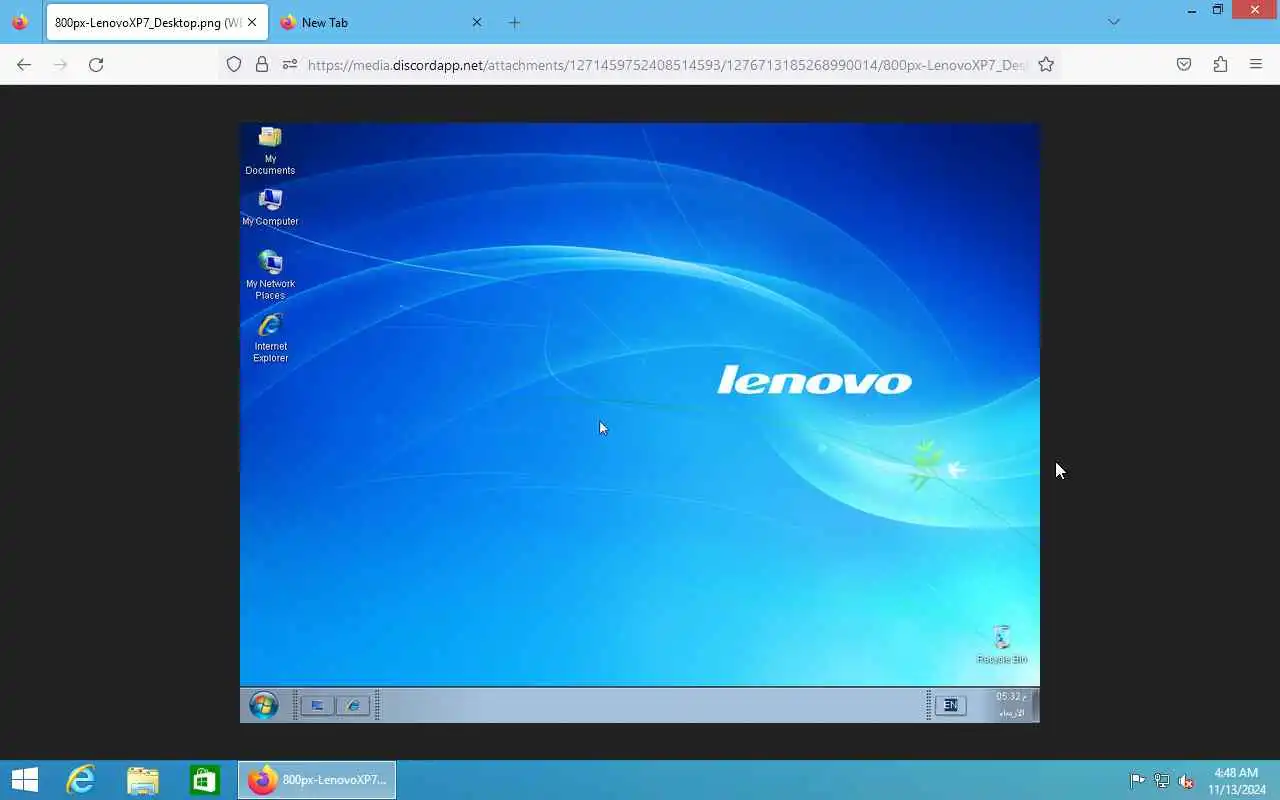Click the padlock site security icon
Image resolution: width=1280 pixels, height=800 pixels.
point(262,64)
